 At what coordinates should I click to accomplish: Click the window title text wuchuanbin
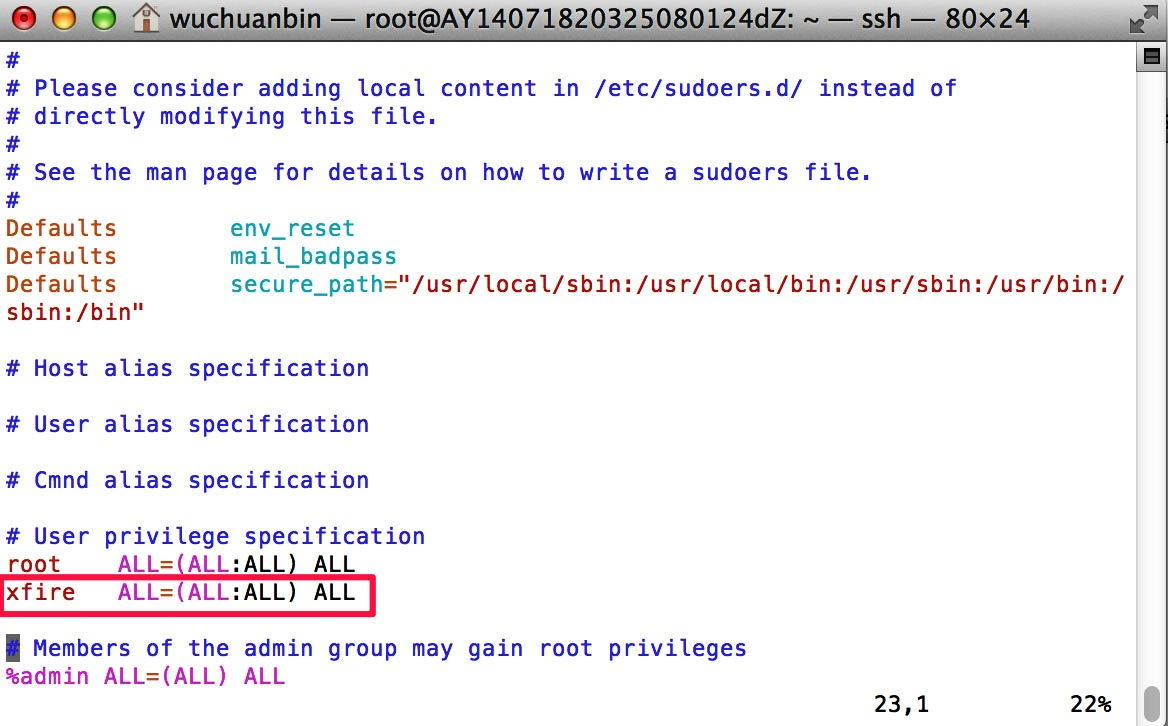point(245,19)
